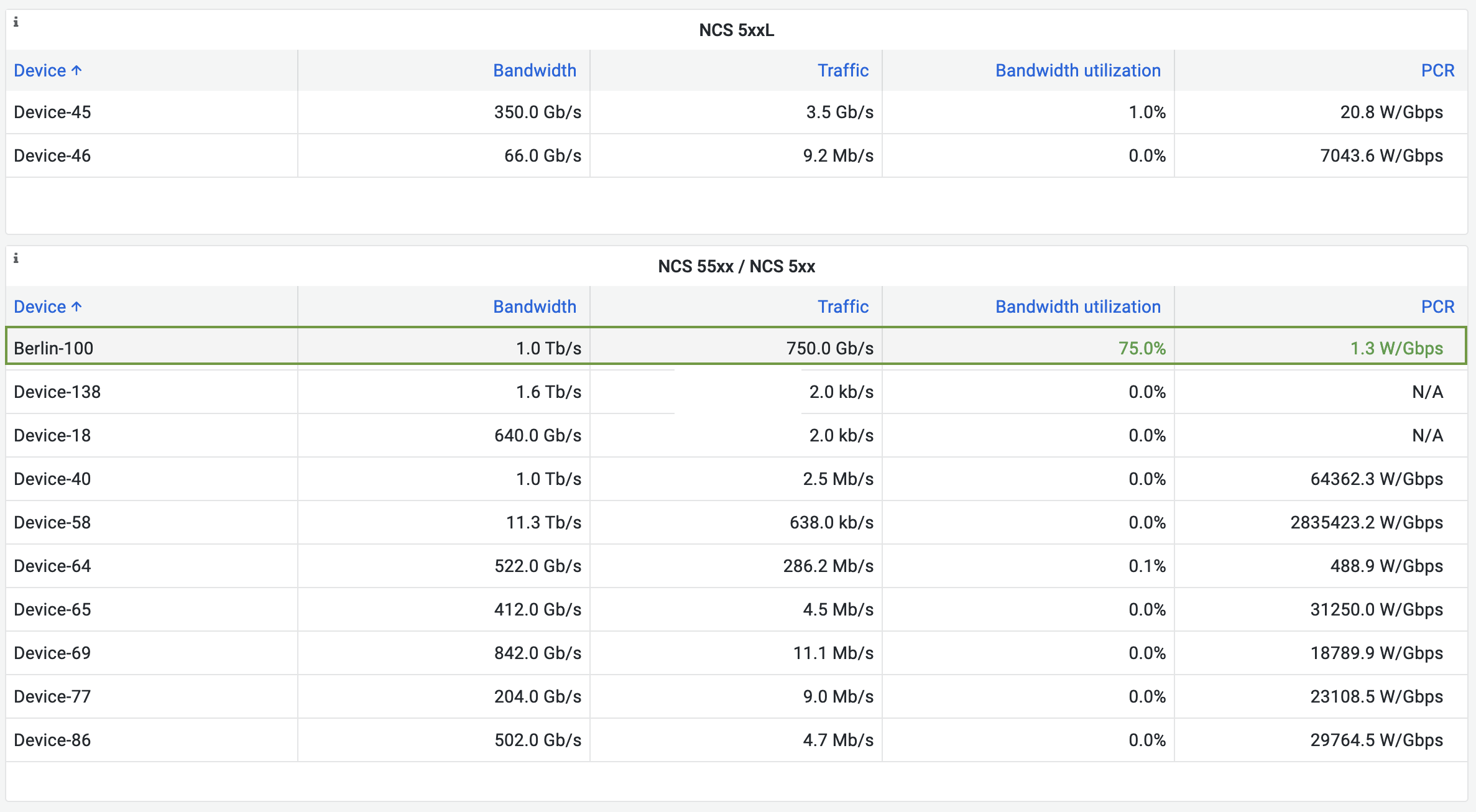Click Device-58 device name cell
This screenshot has height=812, width=1476.
pyautogui.click(x=52, y=523)
